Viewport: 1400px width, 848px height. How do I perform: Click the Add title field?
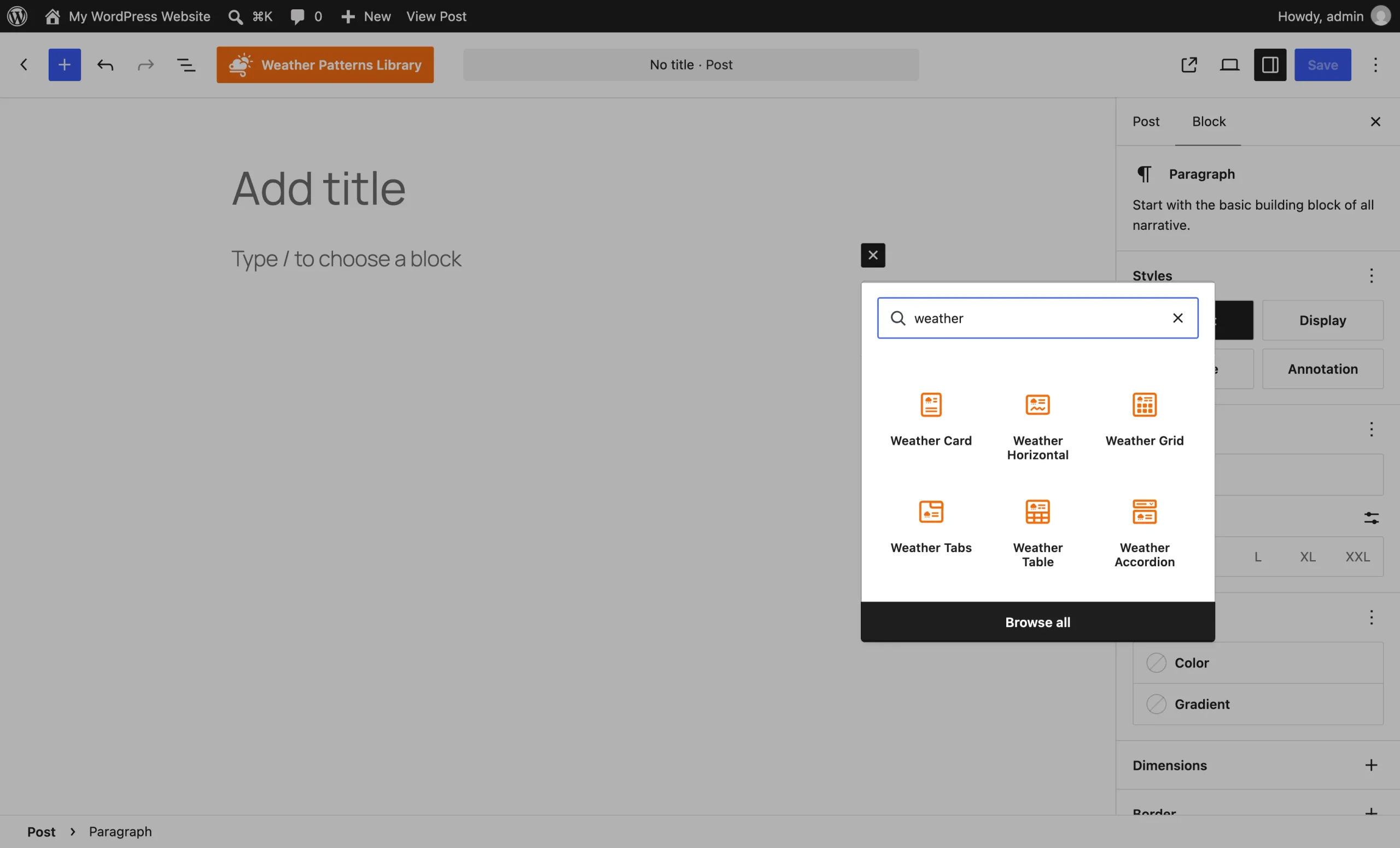coord(319,188)
